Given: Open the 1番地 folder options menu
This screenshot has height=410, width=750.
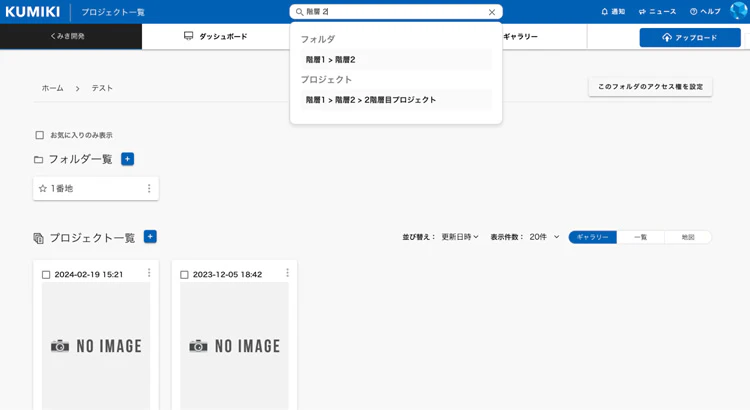Looking at the screenshot, I should click(x=149, y=188).
